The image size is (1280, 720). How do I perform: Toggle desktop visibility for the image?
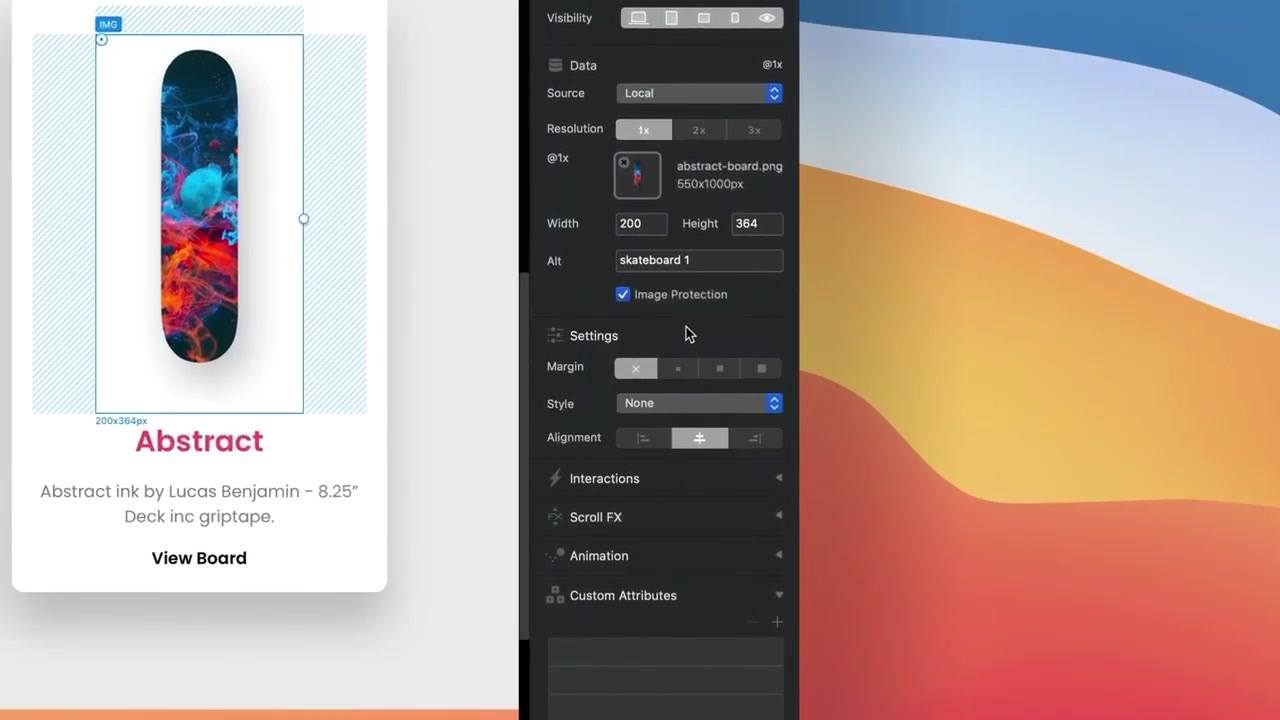point(638,18)
